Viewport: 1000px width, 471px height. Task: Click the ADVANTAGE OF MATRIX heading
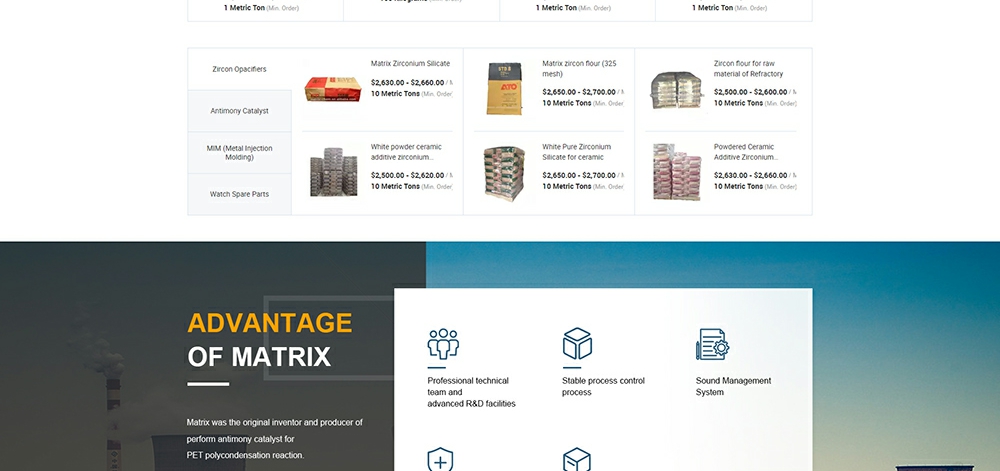pos(270,340)
